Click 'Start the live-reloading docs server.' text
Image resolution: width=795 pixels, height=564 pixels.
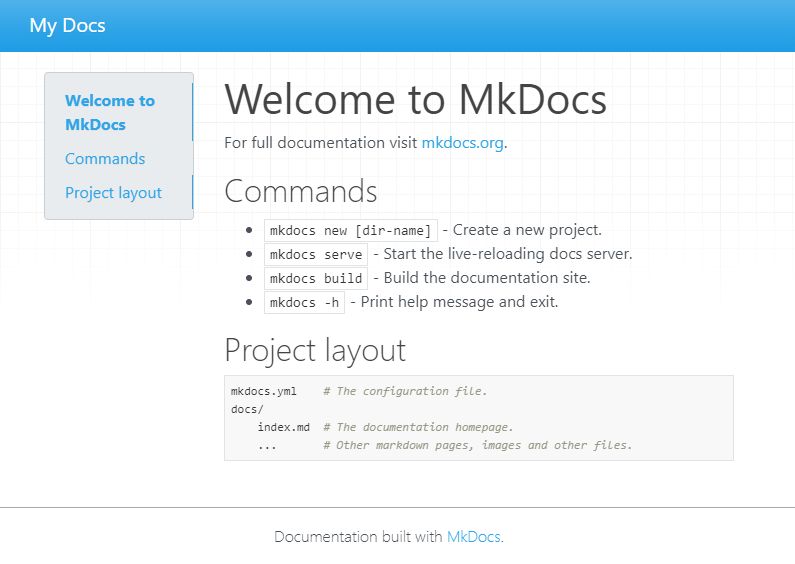(x=508, y=254)
